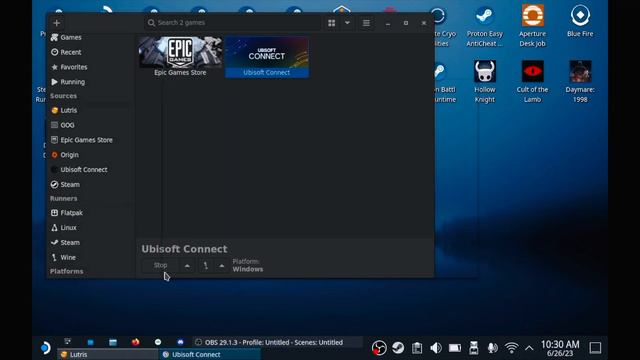Open the clipboard tray icon
Viewport: 640px width, 360px height.
(x=417, y=348)
